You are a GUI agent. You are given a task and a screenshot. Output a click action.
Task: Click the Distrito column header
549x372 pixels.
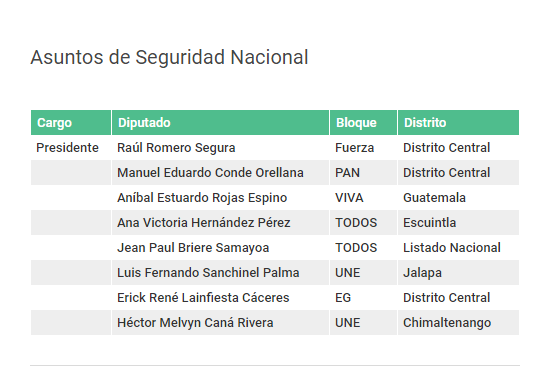(x=458, y=123)
